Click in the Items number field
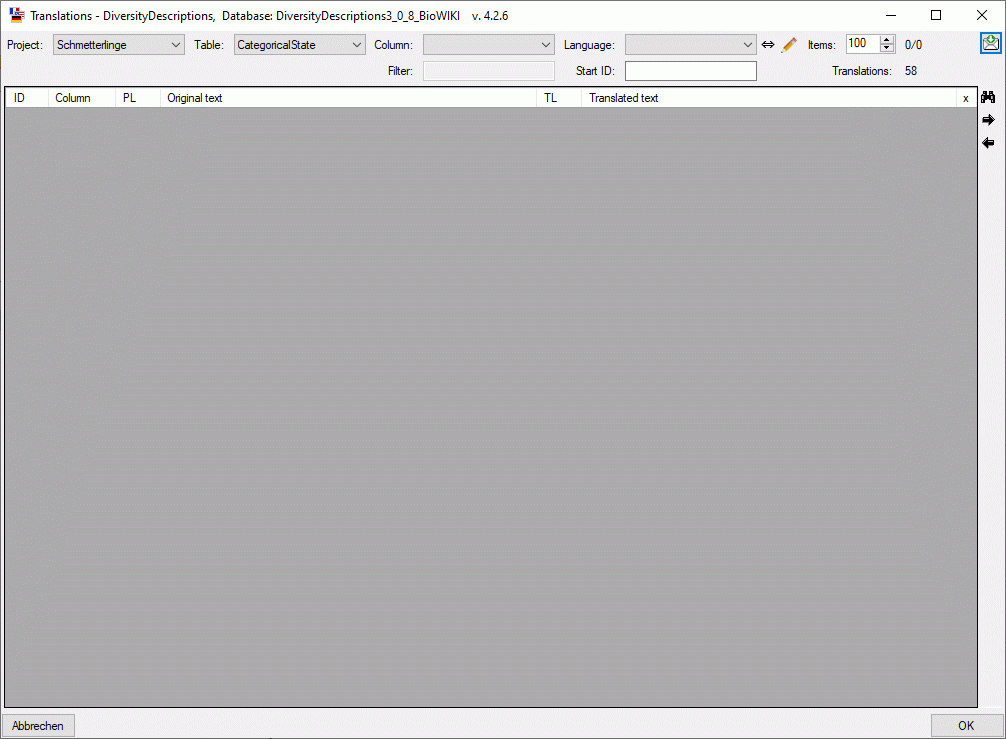The image size is (1006, 739). (861, 44)
